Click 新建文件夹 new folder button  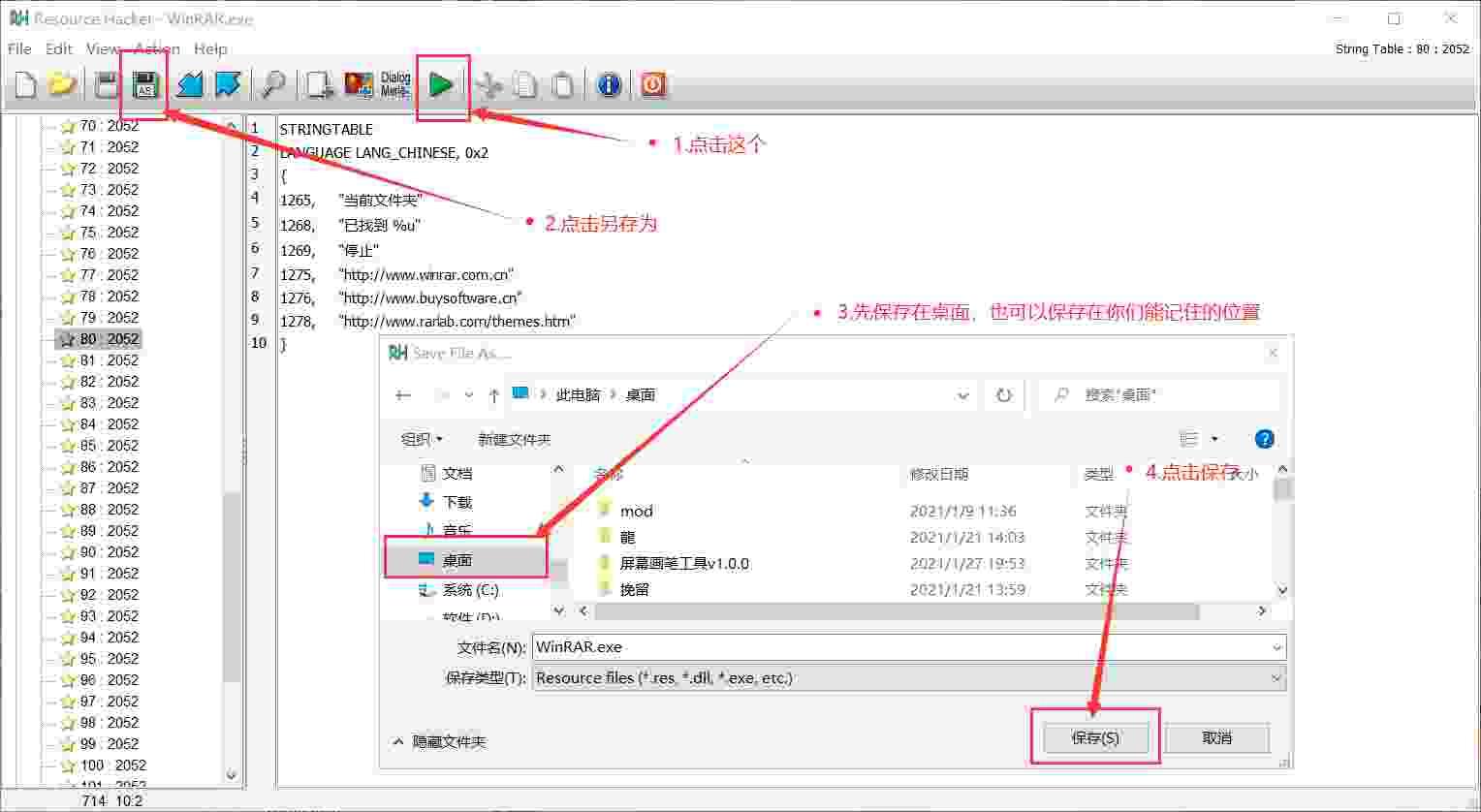pos(515,439)
